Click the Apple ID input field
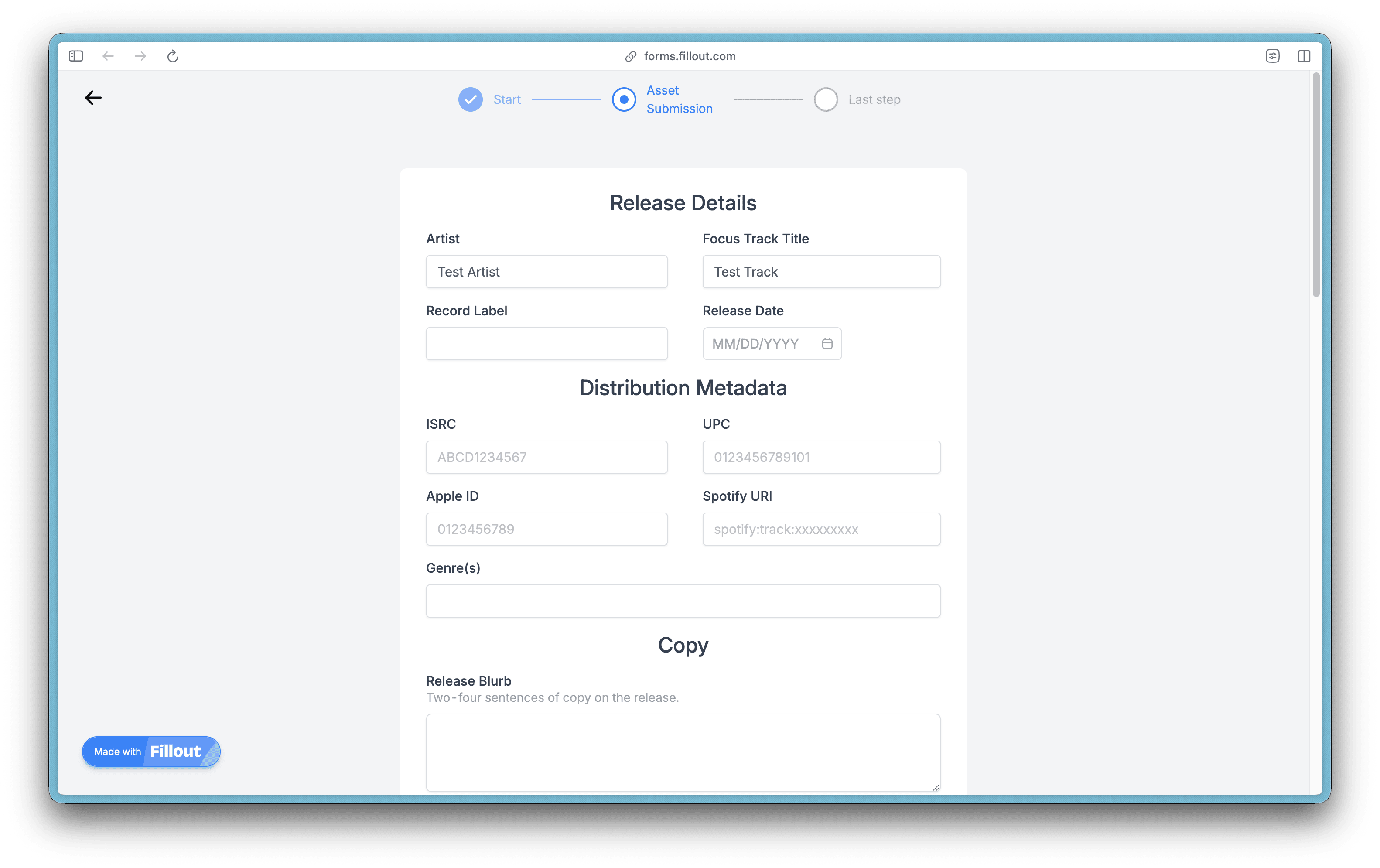Viewport: 1380px width, 868px height. (x=546, y=529)
